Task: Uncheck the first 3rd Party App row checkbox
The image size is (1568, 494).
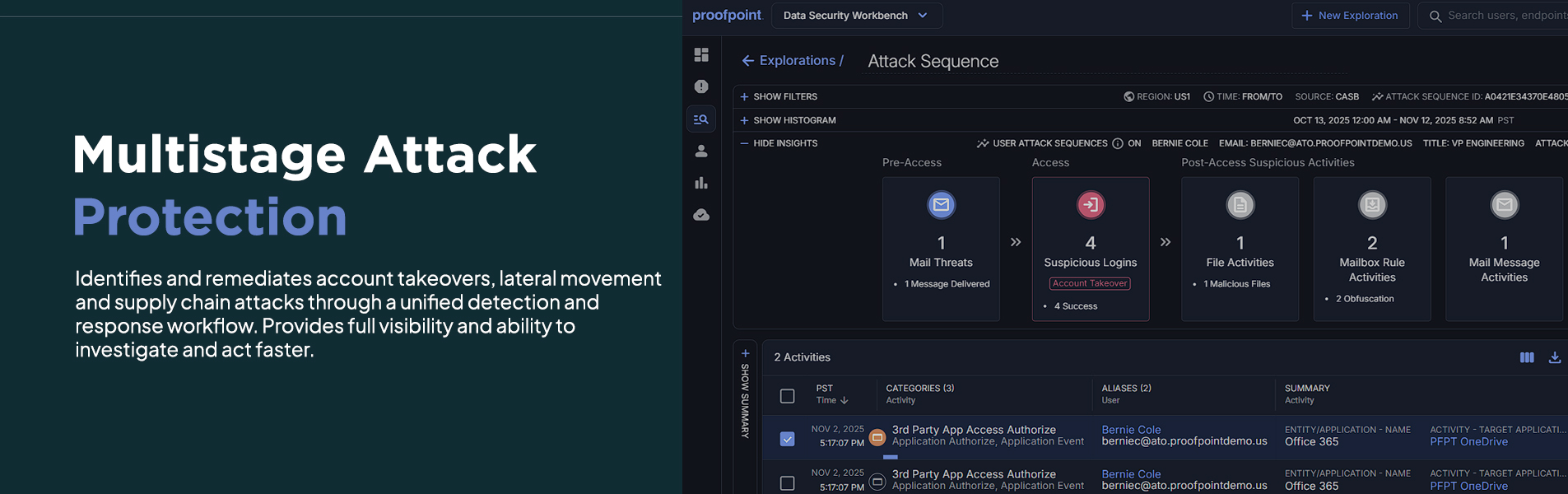Action: (x=788, y=439)
